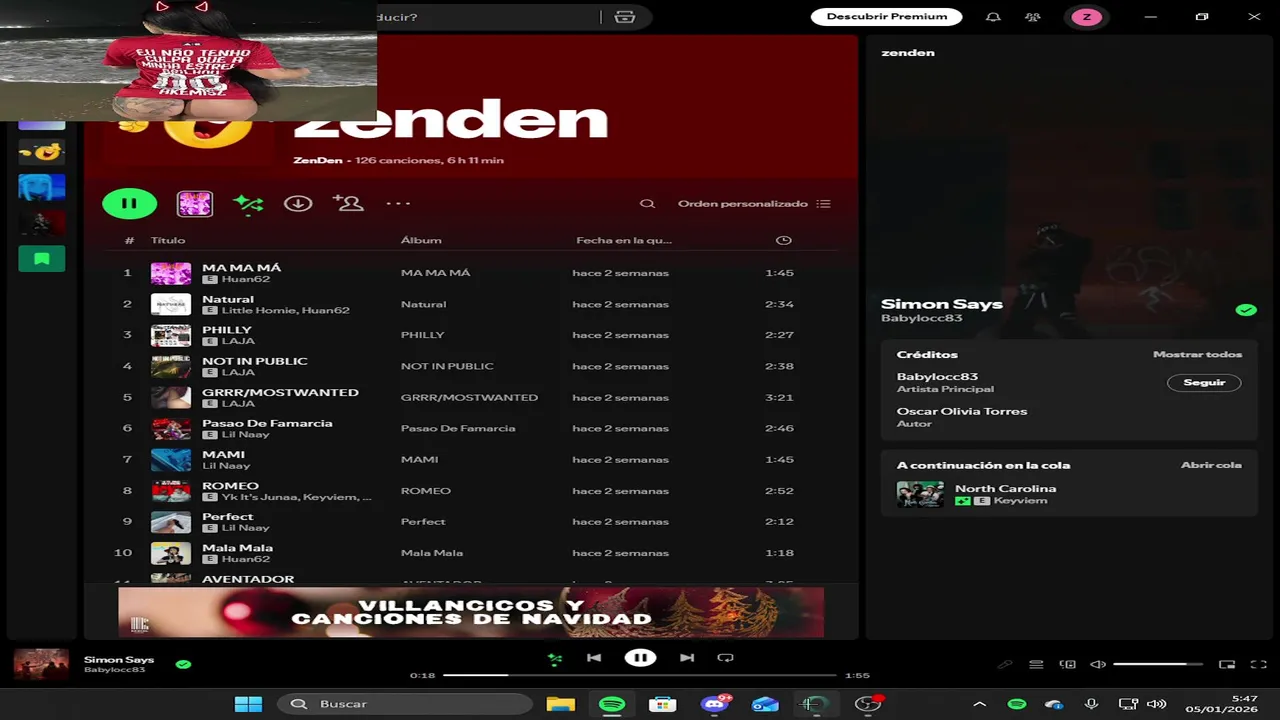Viewport: 1280px width, 720px height.
Task: Click Mostrar todos in Créditos
Action: (x=1197, y=354)
